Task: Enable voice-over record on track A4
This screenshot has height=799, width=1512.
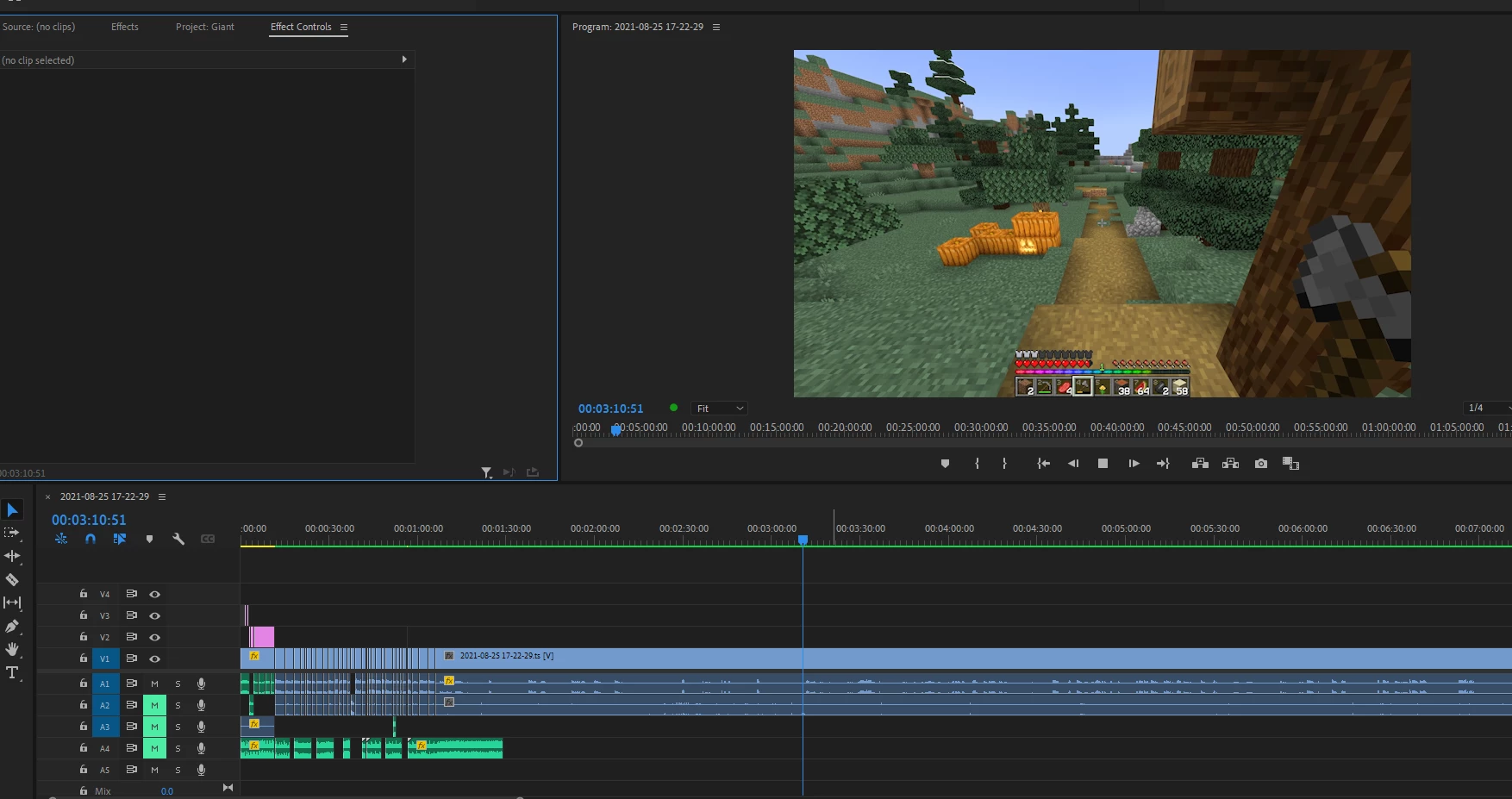Action: [201, 748]
